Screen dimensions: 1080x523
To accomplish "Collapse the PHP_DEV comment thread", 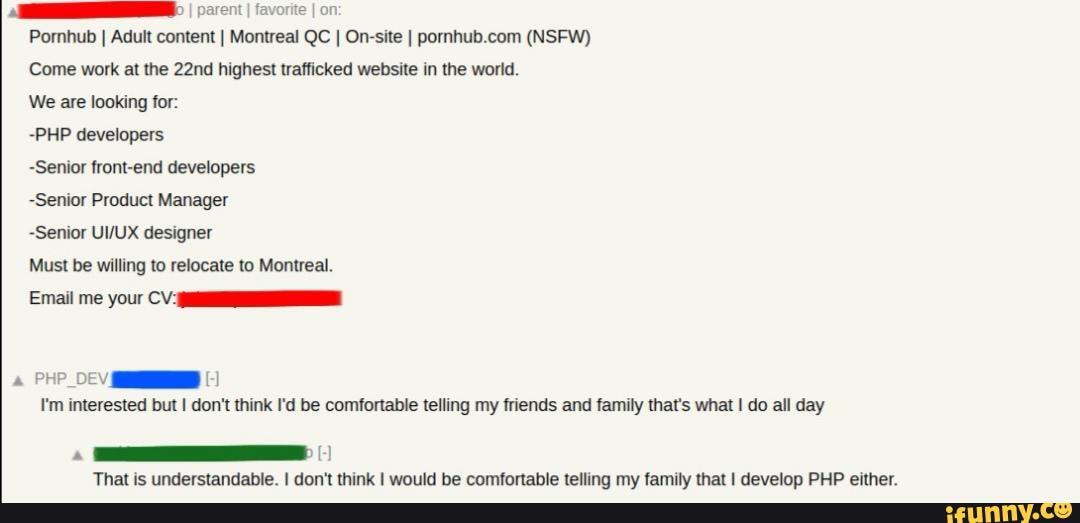I will pyautogui.click(x=212, y=379).
